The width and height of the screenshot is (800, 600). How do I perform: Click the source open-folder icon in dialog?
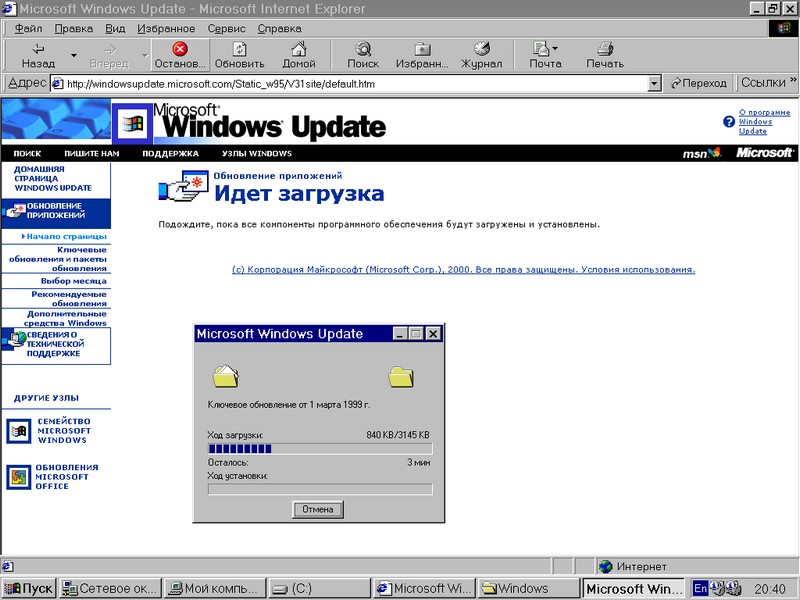pyautogui.click(x=226, y=377)
